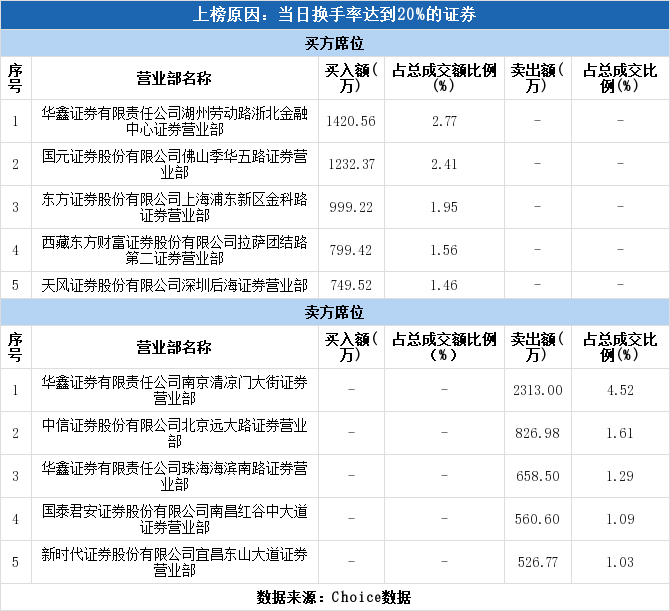Click 序号 header in buyer table
This screenshot has width=670, height=611.
point(15,79)
